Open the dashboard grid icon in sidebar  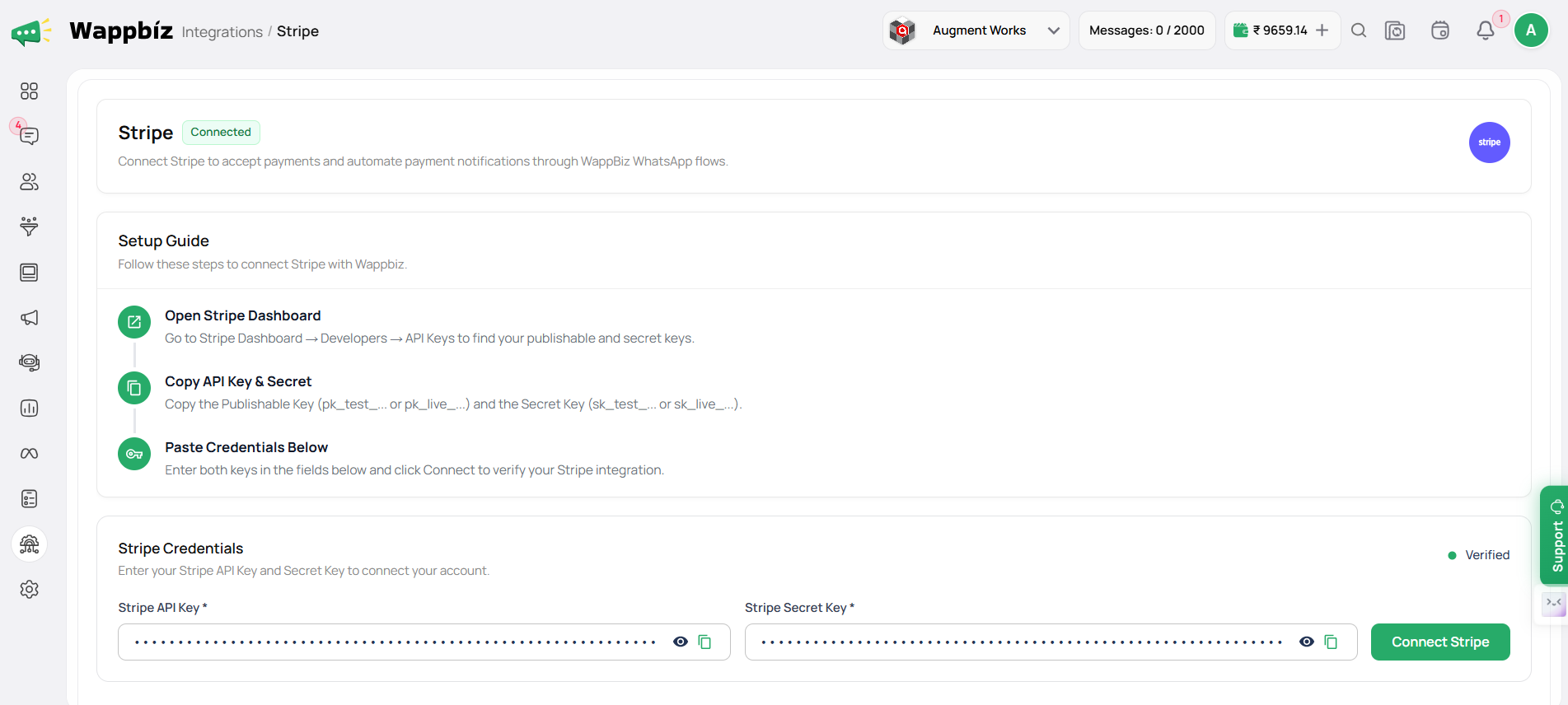tap(30, 91)
